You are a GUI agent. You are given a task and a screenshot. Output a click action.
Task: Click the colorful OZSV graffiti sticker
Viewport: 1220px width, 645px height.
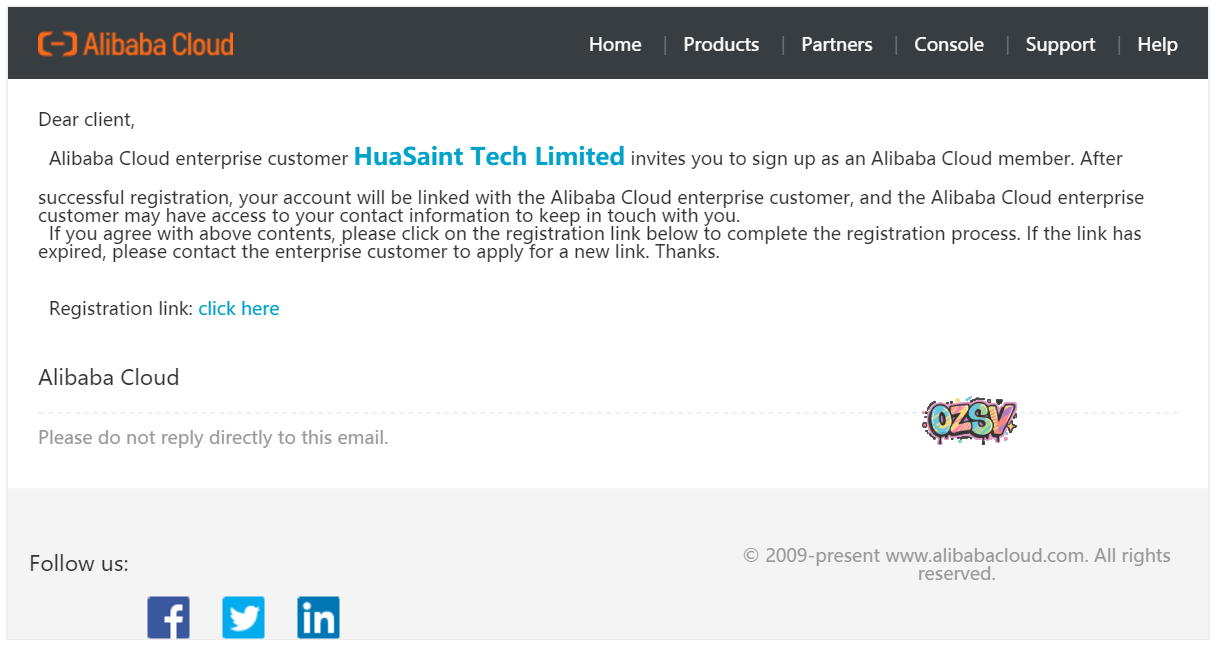(969, 421)
